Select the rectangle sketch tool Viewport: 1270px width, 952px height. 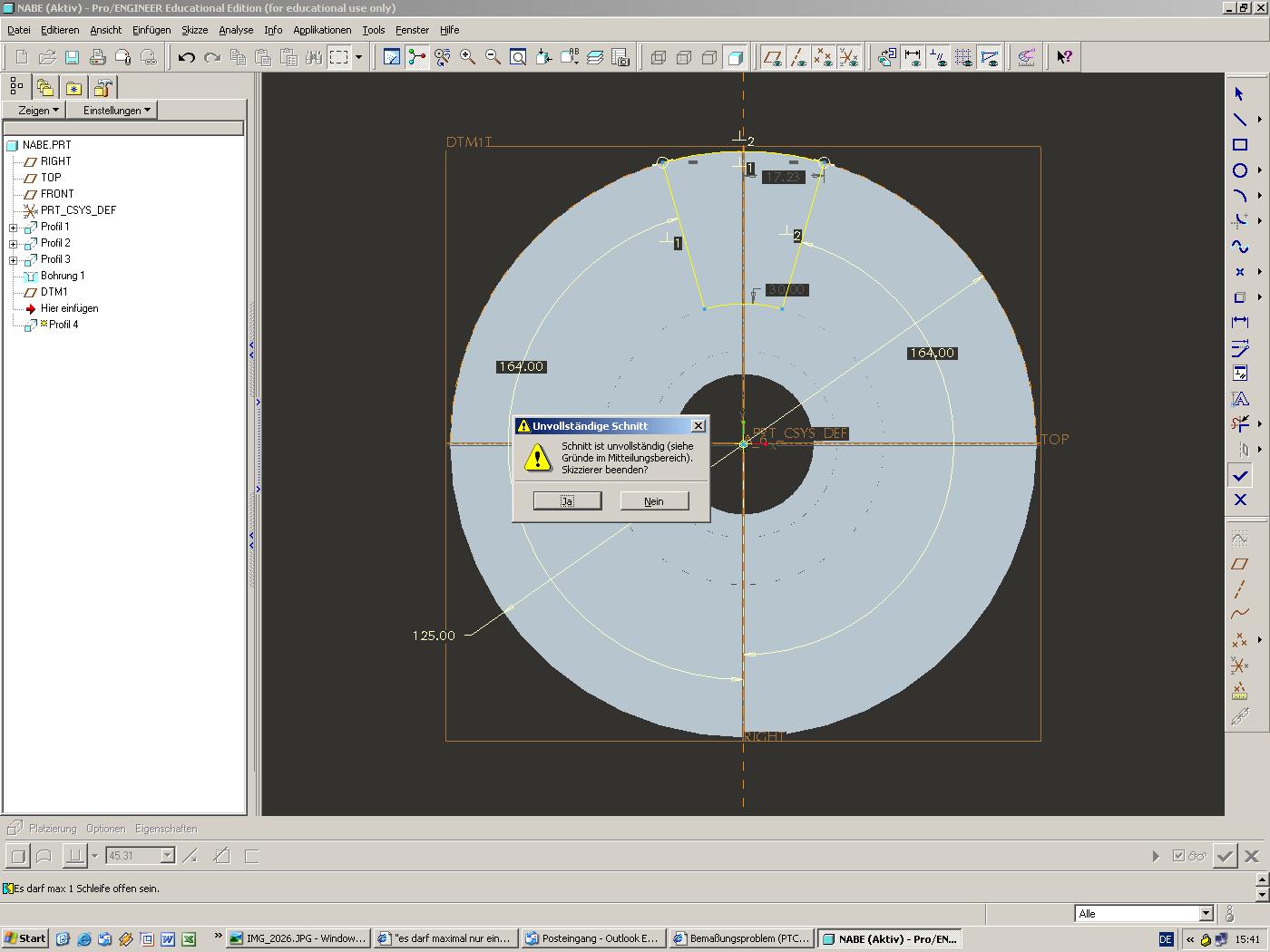(1239, 145)
